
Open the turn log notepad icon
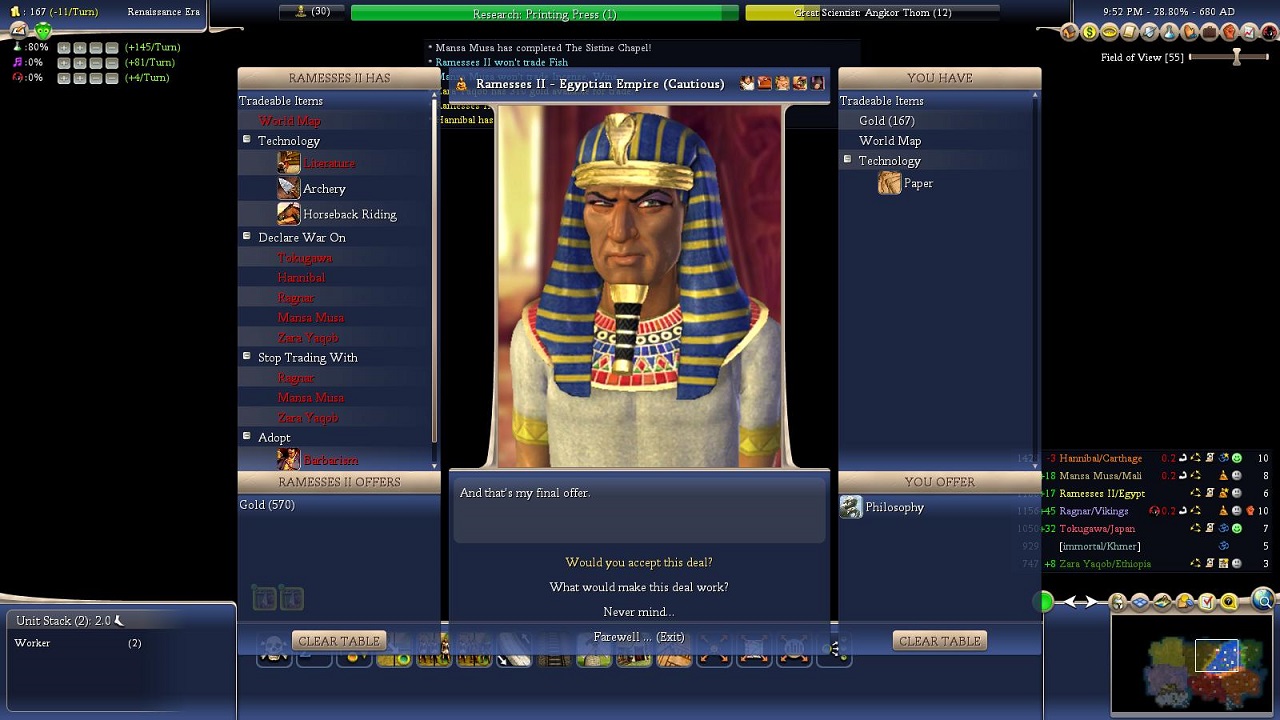(x=19, y=30)
